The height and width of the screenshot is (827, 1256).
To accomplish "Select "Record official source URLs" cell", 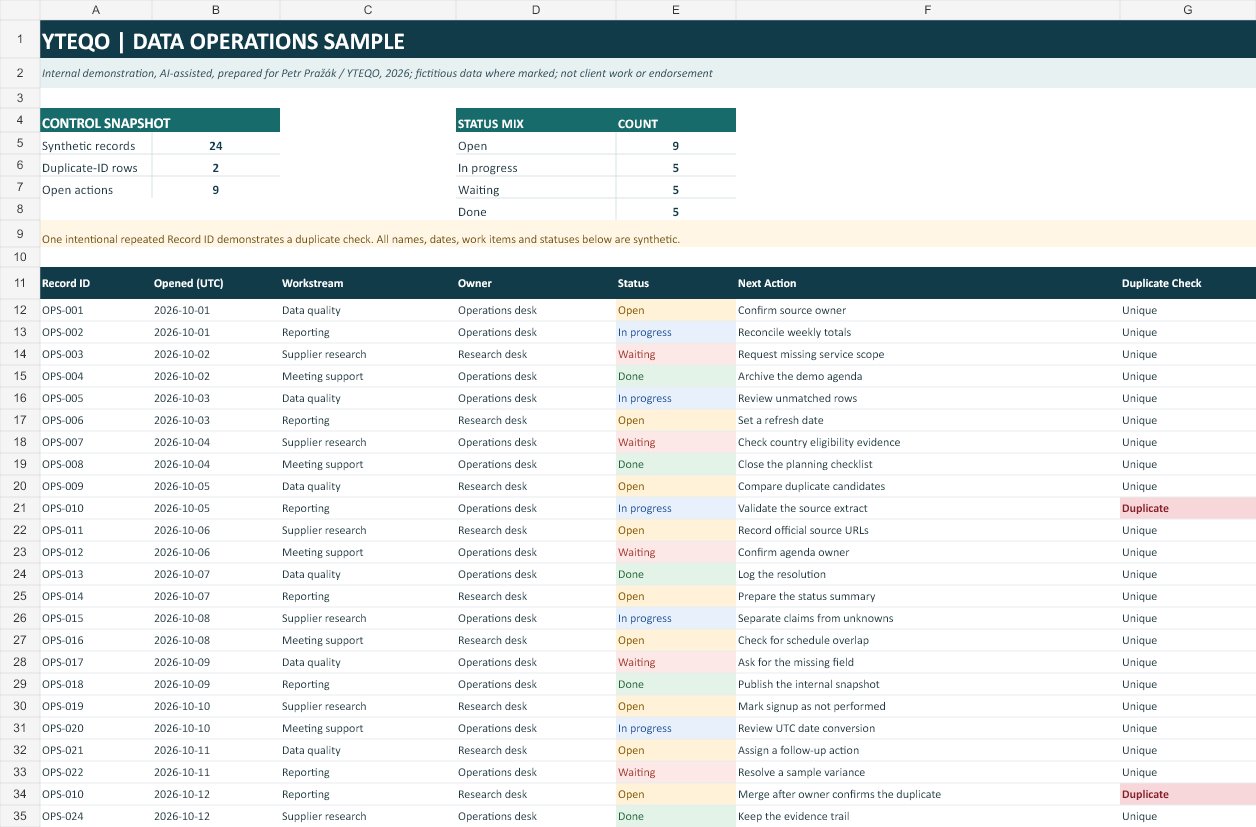I will coord(928,530).
